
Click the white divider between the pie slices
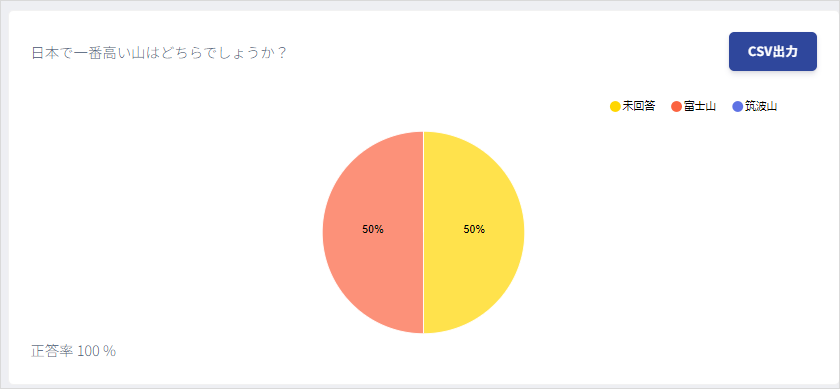point(423,284)
